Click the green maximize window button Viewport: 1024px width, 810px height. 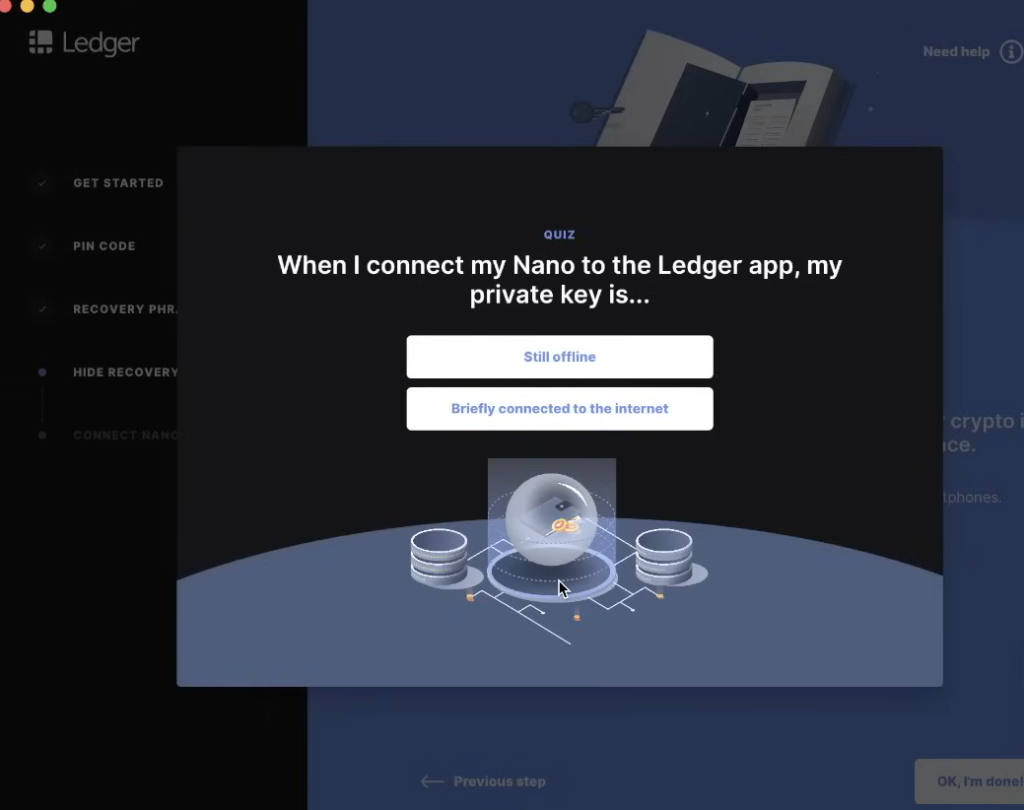(50, 6)
